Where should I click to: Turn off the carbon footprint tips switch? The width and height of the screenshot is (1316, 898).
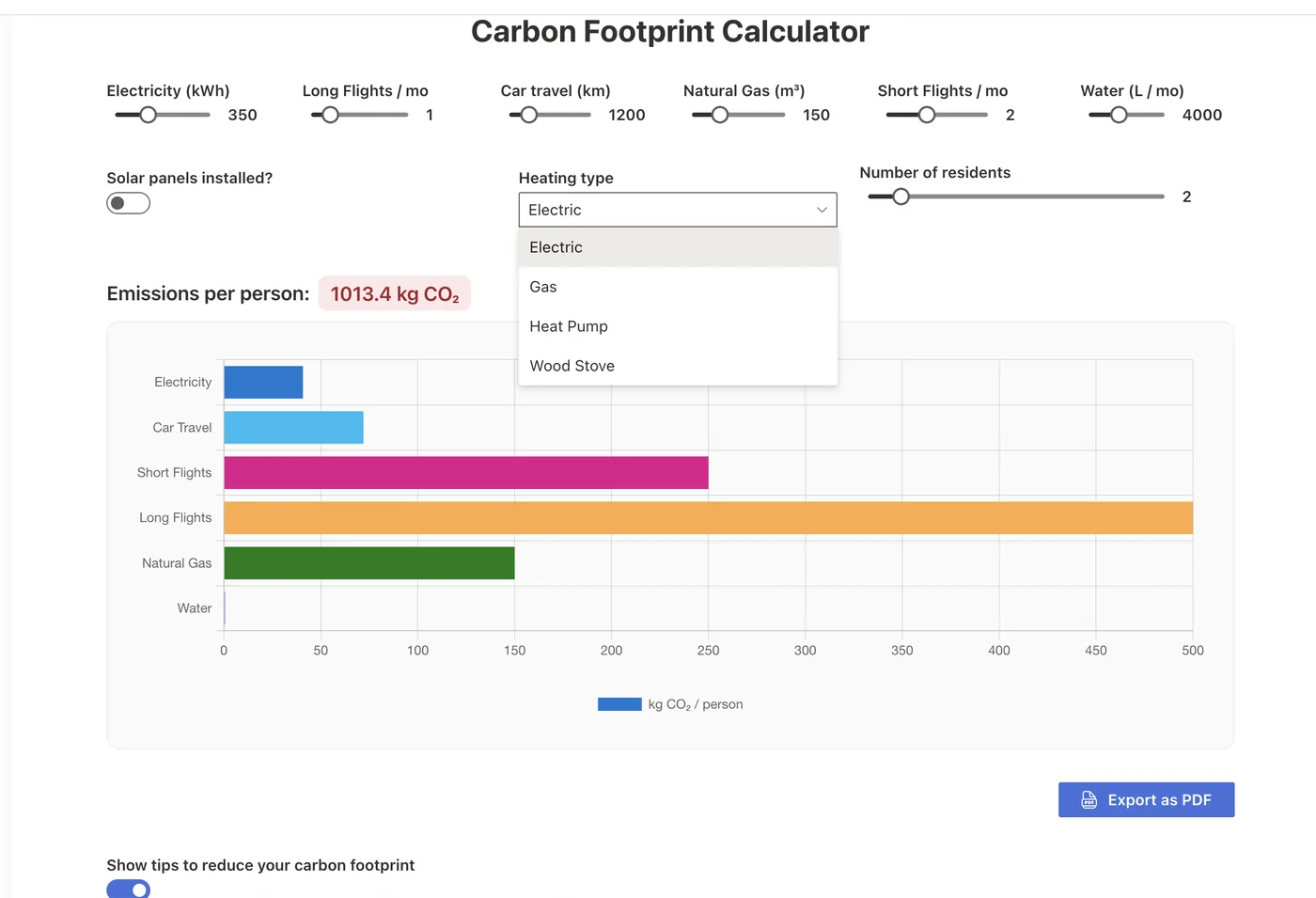click(128, 889)
